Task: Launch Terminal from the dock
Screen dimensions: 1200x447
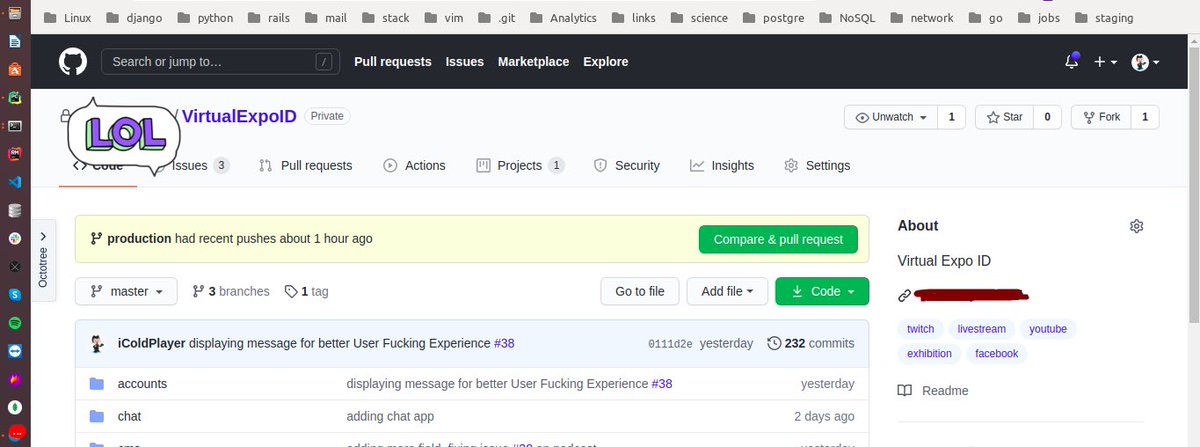Action: 15,126
